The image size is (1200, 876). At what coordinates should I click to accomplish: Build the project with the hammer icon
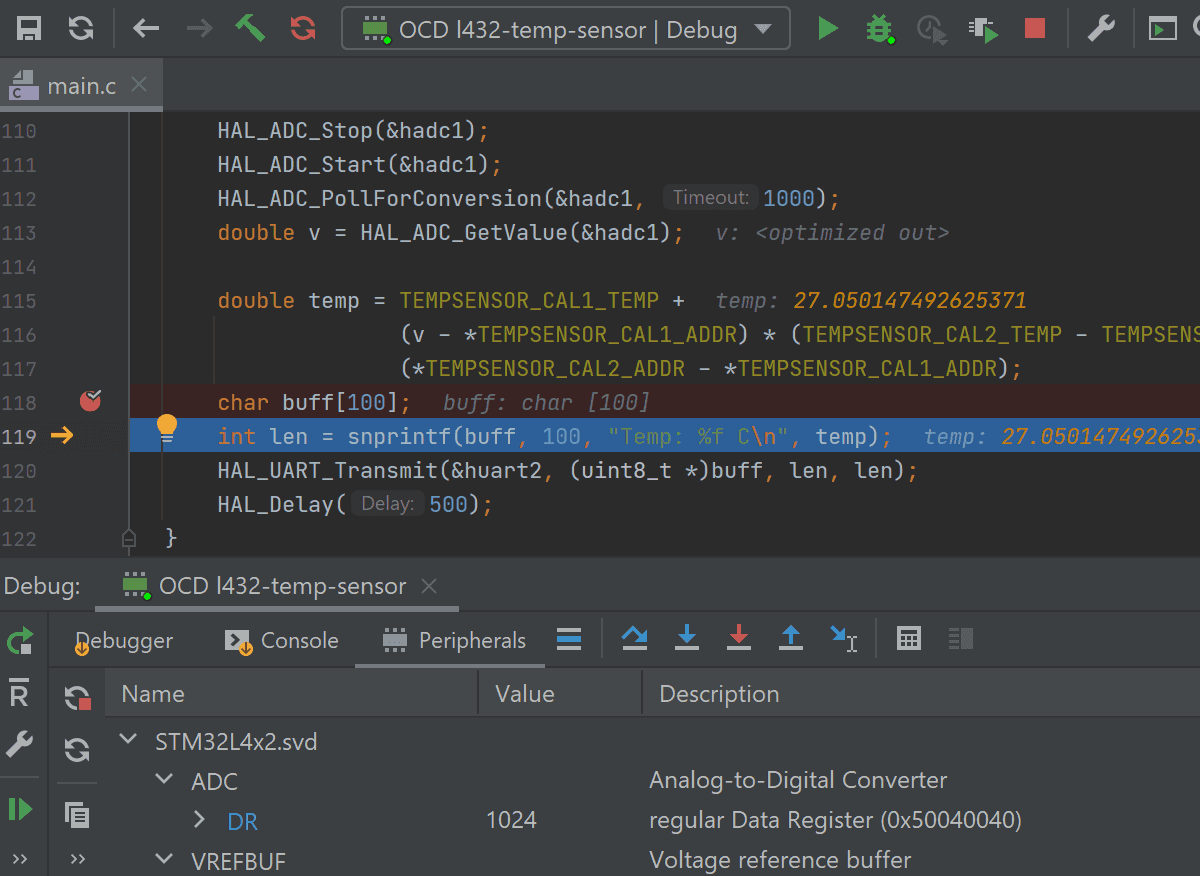point(250,28)
